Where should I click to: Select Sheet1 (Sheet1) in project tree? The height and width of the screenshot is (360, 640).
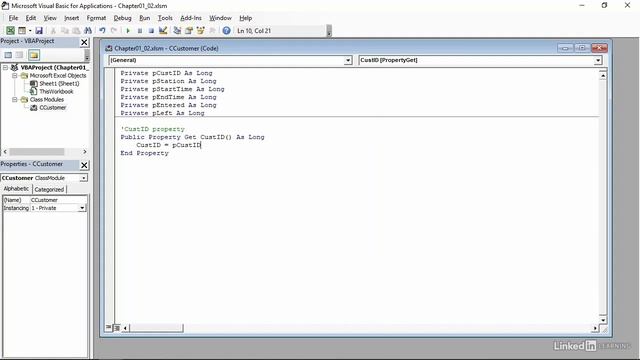pos(59,84)
